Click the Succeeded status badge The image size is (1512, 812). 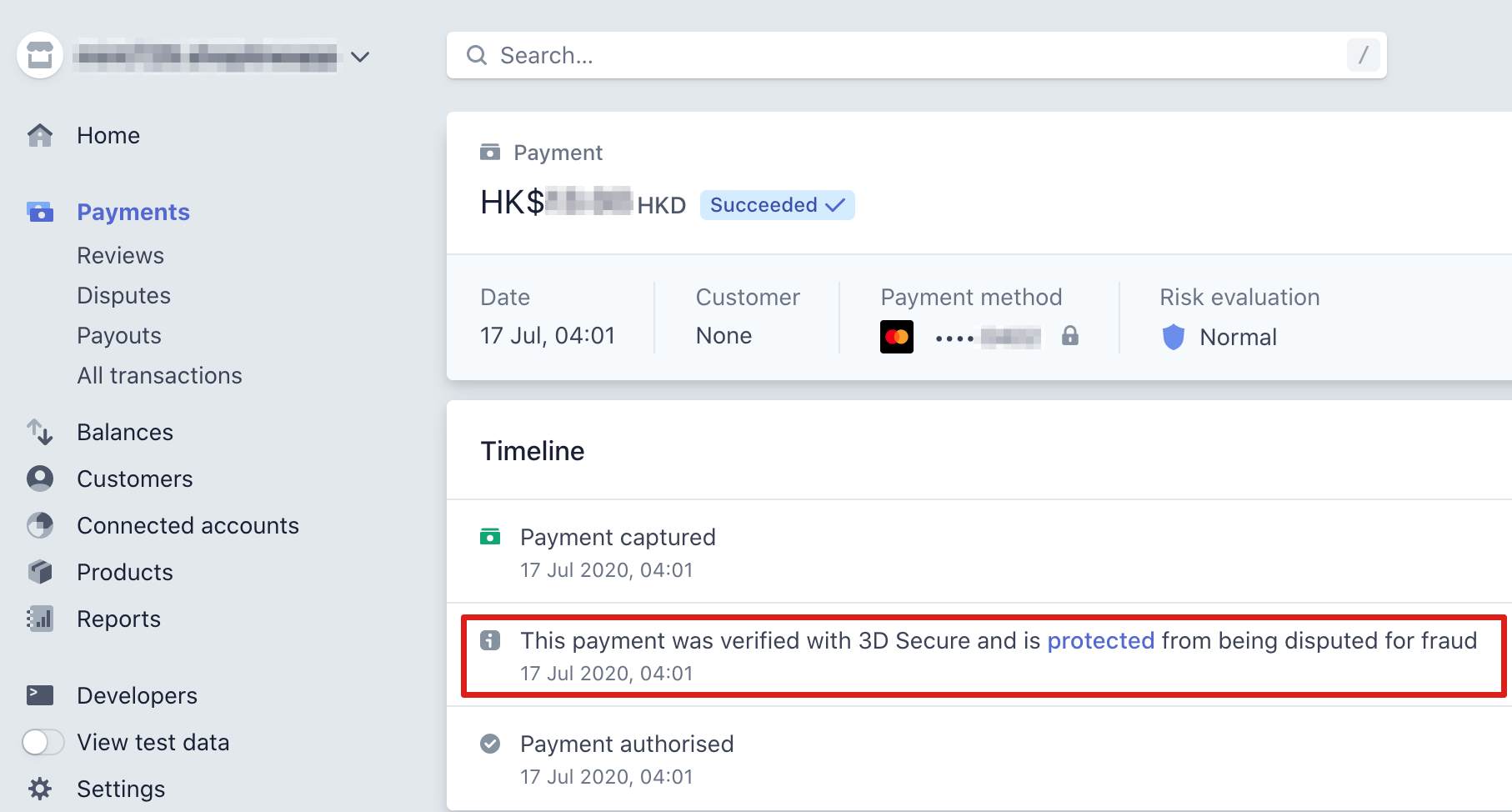pos(777,205)
